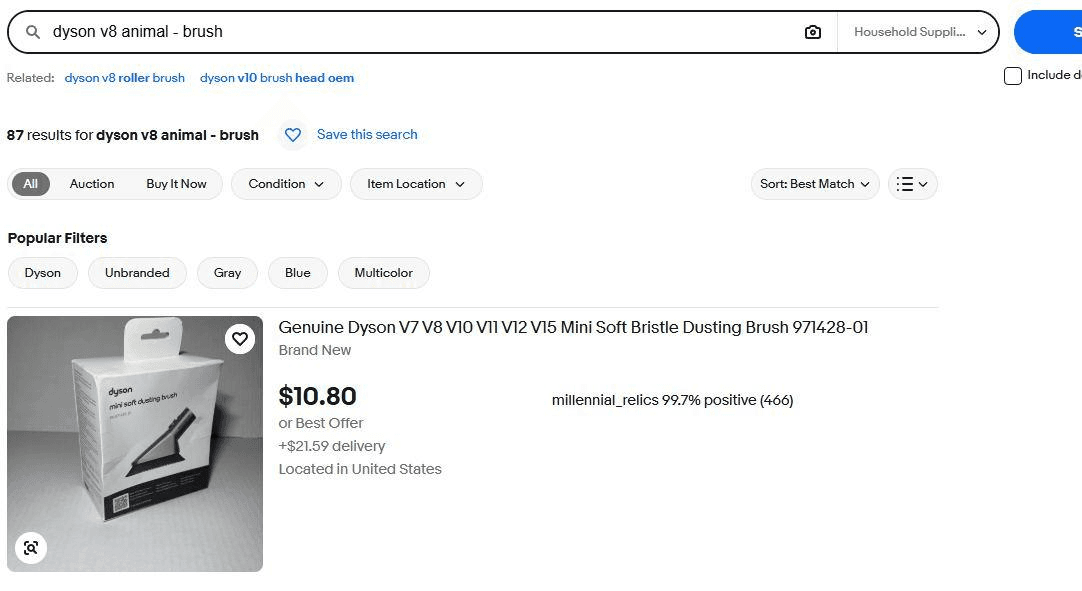Click the blue Search button
Viewport: 1082px width, 591px height.
pos(1049,32)
